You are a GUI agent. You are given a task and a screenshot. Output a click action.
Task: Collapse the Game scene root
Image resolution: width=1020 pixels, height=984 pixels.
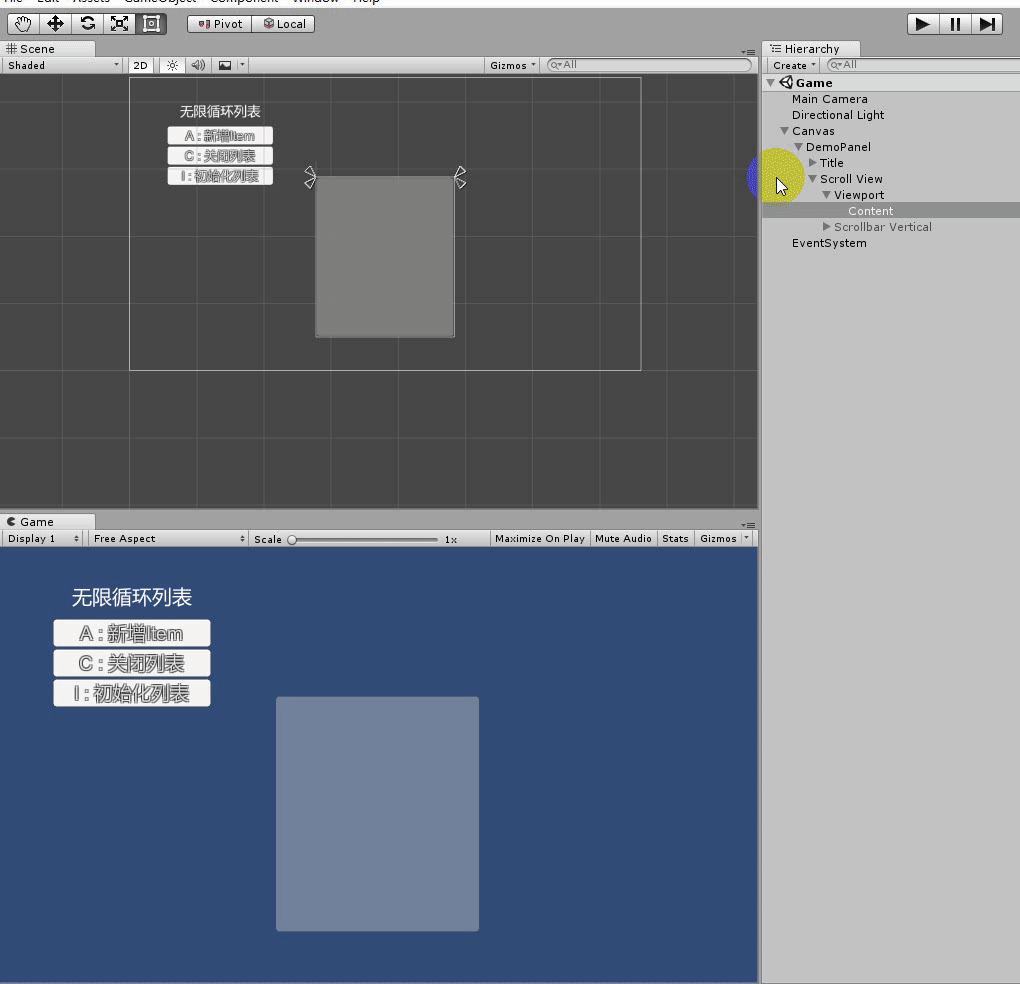click(x=771, y=83)
